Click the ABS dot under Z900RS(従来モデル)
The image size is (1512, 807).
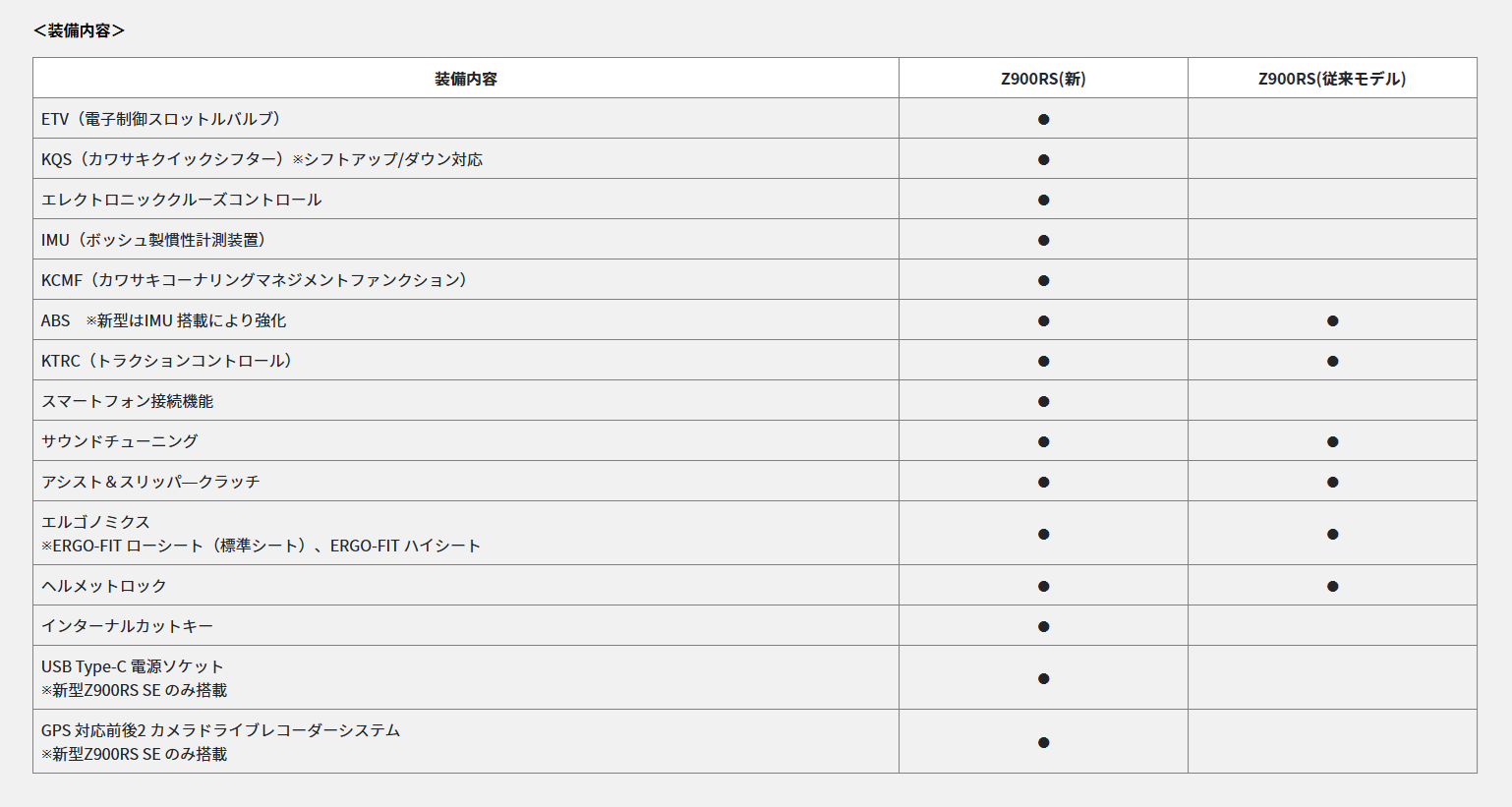1332,320
